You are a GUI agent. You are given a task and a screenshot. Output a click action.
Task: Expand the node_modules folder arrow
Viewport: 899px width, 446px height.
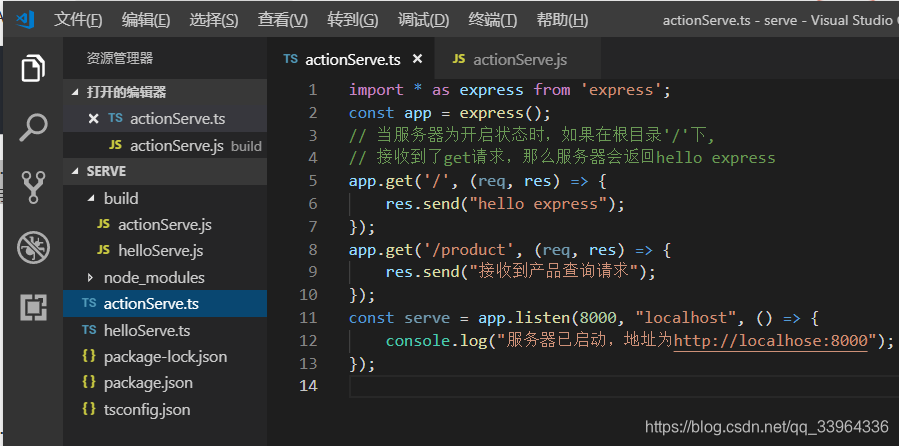pos(91,277)
